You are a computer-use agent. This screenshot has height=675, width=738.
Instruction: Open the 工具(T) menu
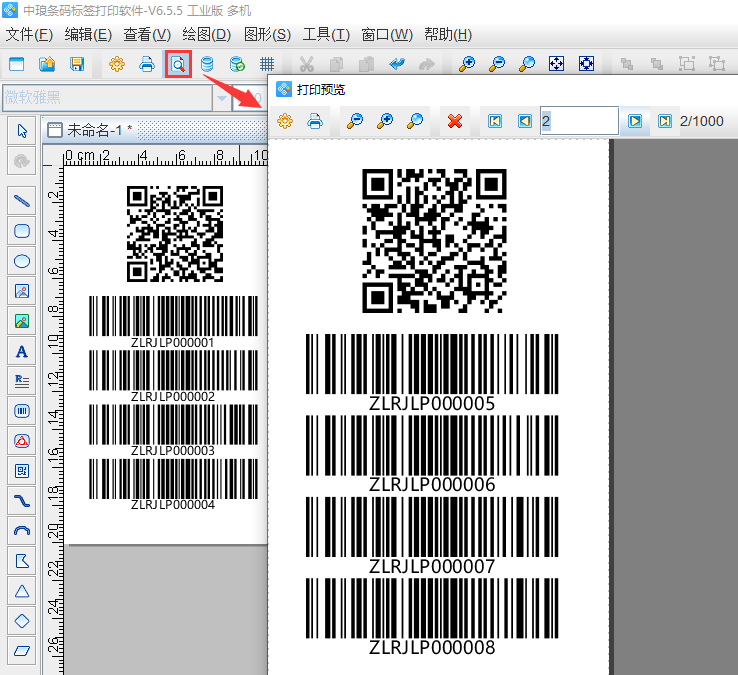(326, 34)
